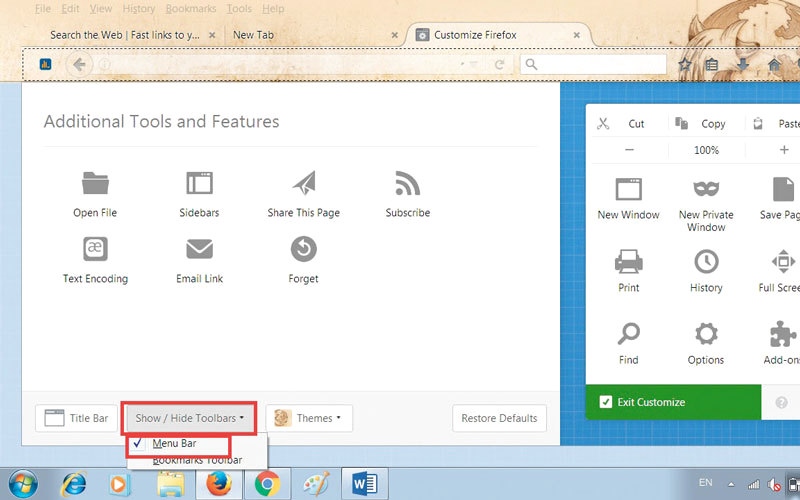Click the Open File folder icon
The image size is (800, 500).
pos(95,185)
